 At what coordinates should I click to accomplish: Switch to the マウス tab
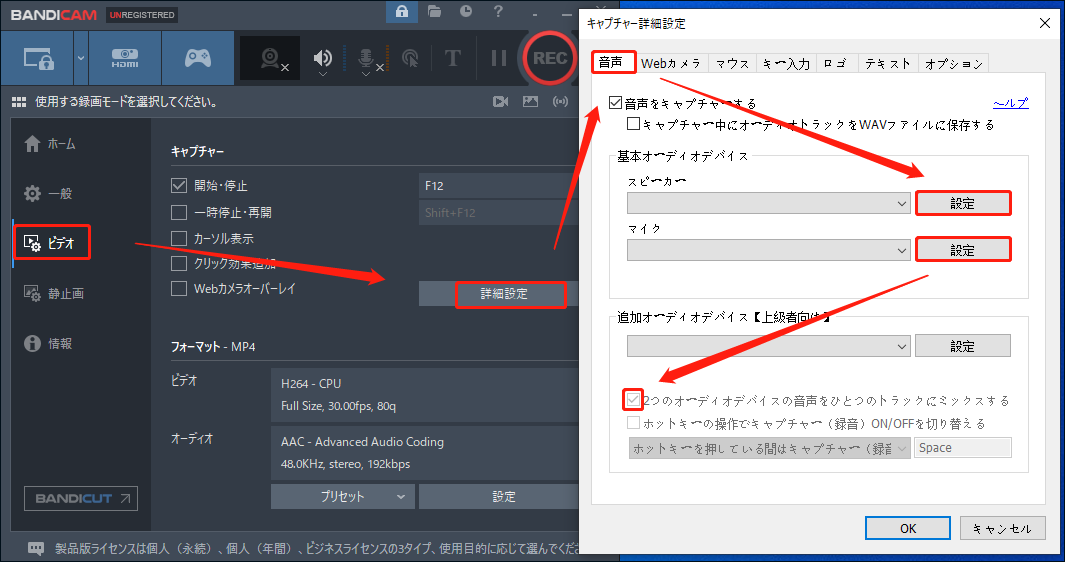tap(733, 64)
